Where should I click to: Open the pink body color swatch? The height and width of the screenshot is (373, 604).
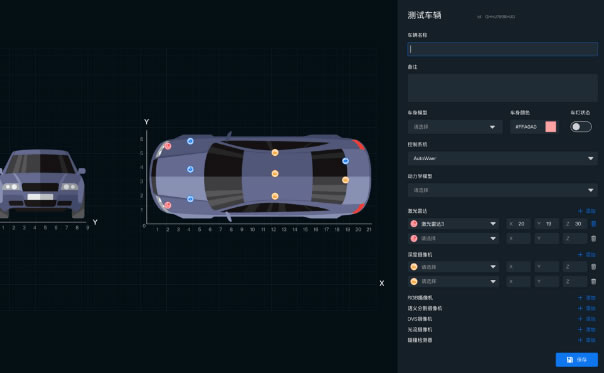click(x=551, y=127)
